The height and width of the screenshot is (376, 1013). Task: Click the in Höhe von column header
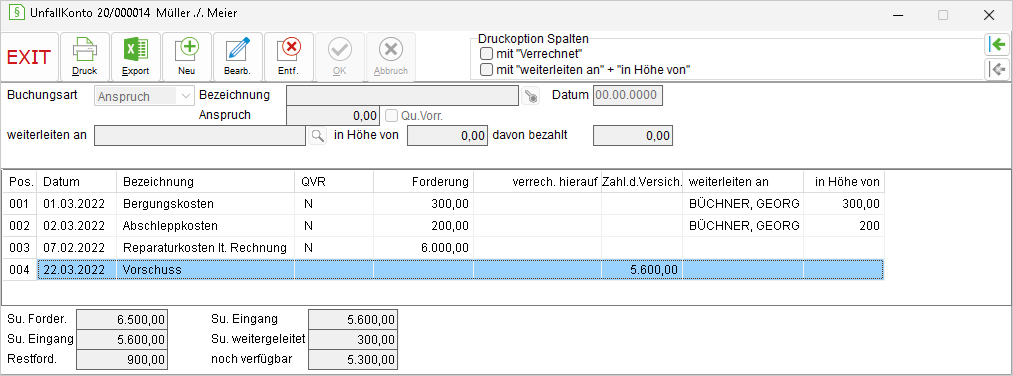[x=844, y=182]
